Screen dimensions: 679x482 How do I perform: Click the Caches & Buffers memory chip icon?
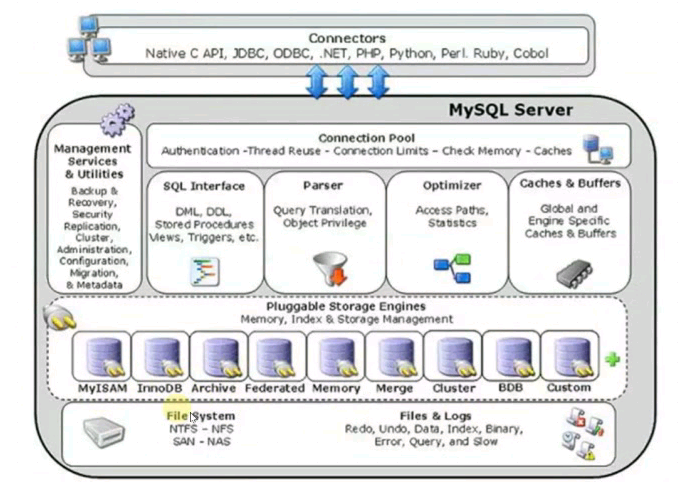(x=574, y=274)
